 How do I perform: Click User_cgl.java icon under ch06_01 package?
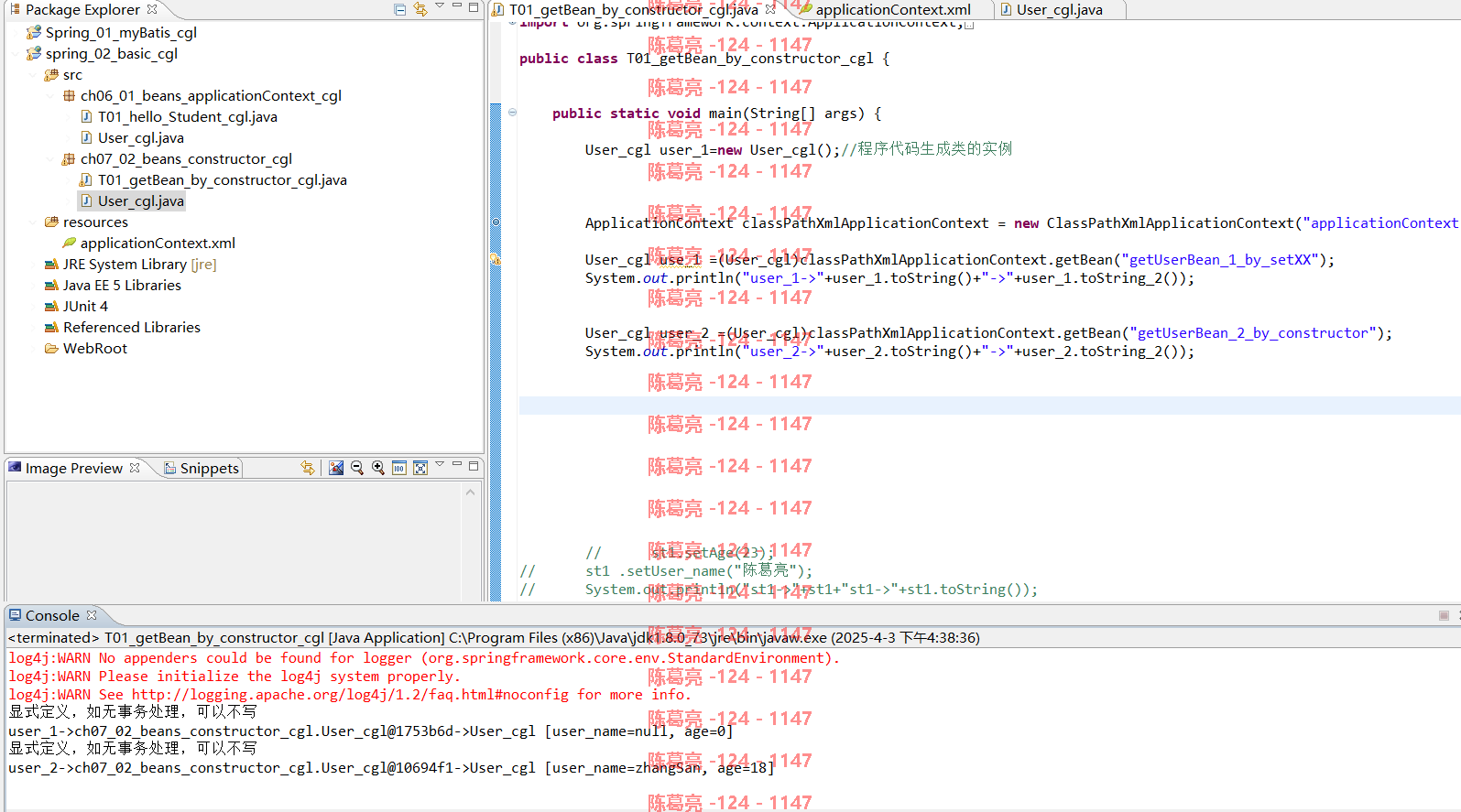click(x=86, y=138)
